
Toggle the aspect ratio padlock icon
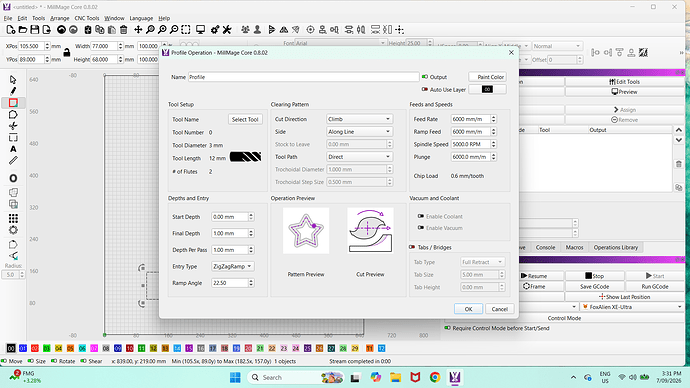(66, 52)
